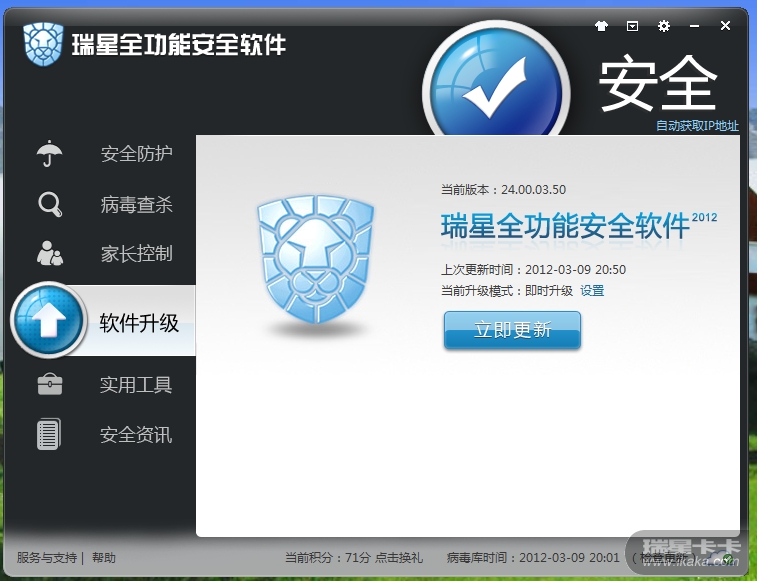
Task: Click the large 安全 status text
Action: coord(658,83)
